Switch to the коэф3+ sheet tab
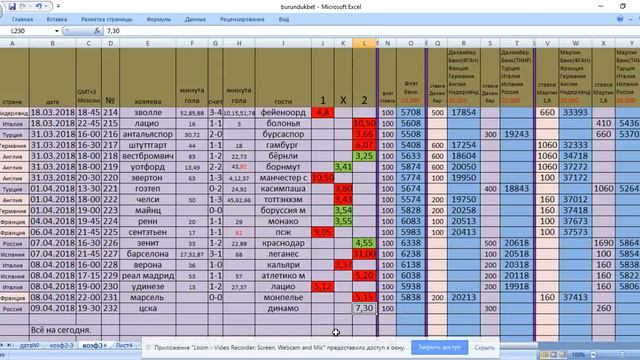Viewport: 640px width, 360px height. (x=94, y=345)
